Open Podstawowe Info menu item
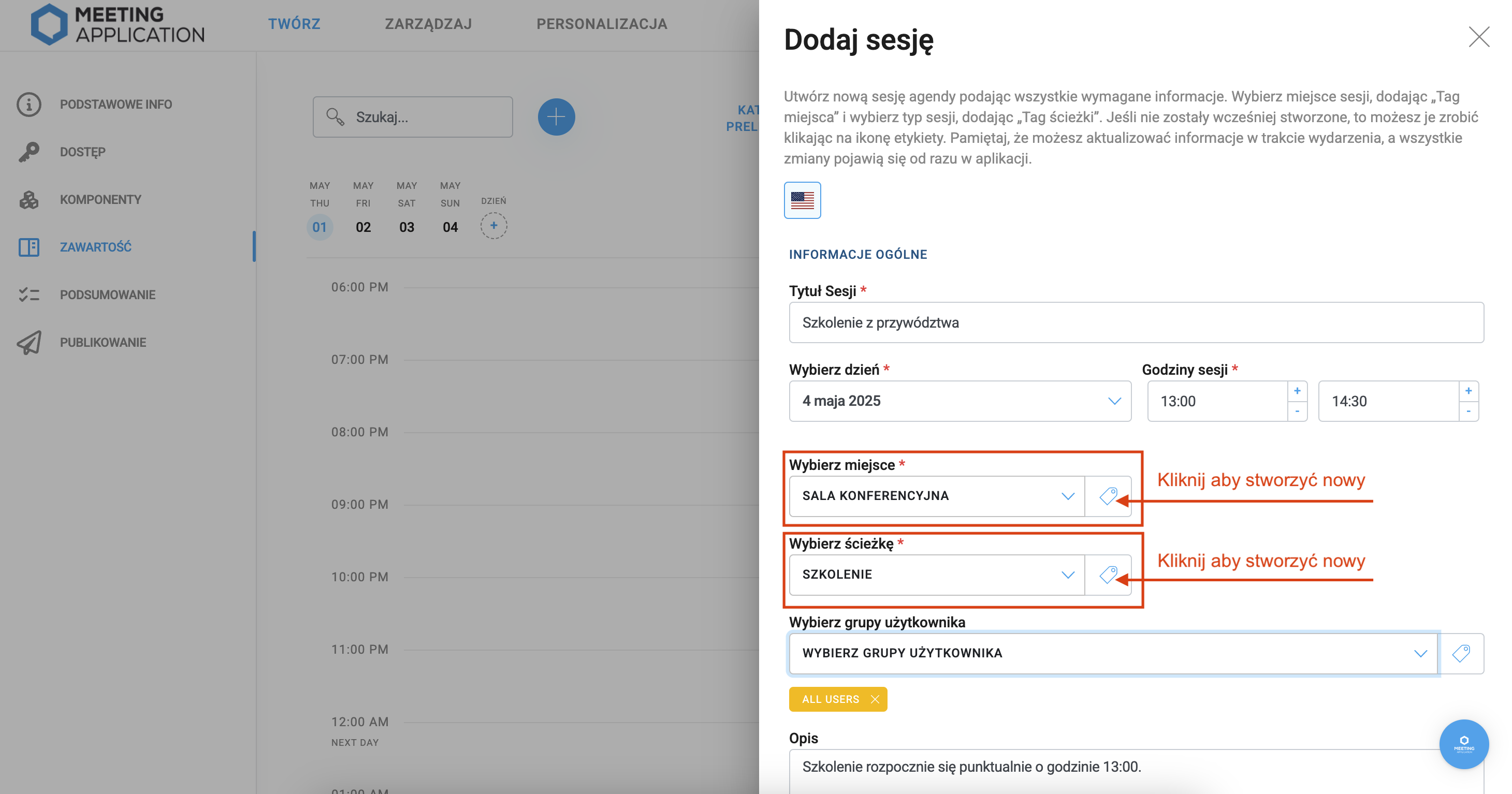Image resolution: width=1512 pixels, height=794 pixels. [115, 105]
